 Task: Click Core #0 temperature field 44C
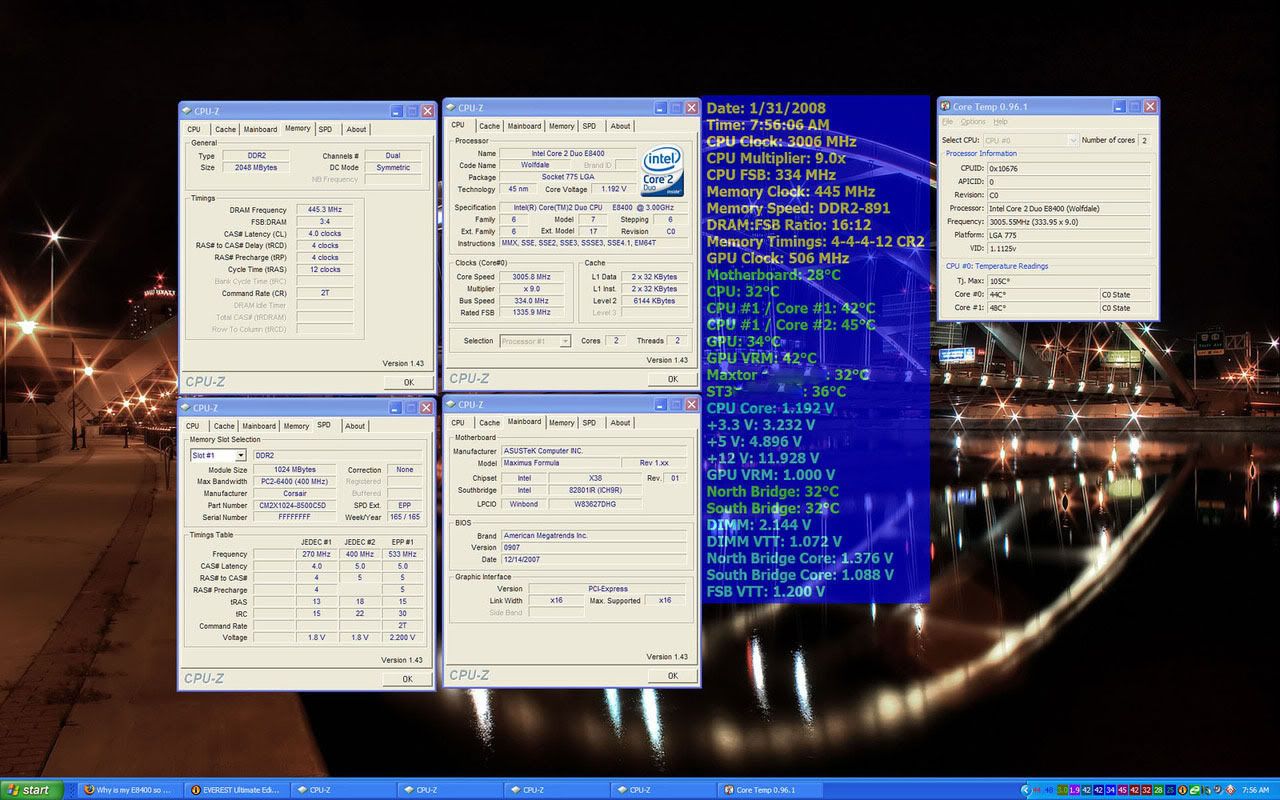[x=1042, y=295]
